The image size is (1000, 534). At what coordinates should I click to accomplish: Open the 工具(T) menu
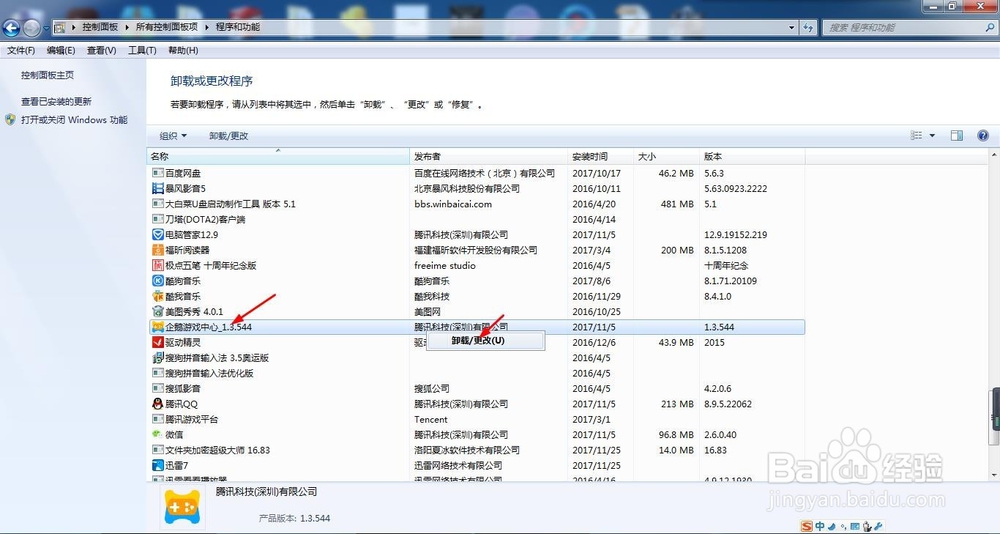[x=142, y=50]
